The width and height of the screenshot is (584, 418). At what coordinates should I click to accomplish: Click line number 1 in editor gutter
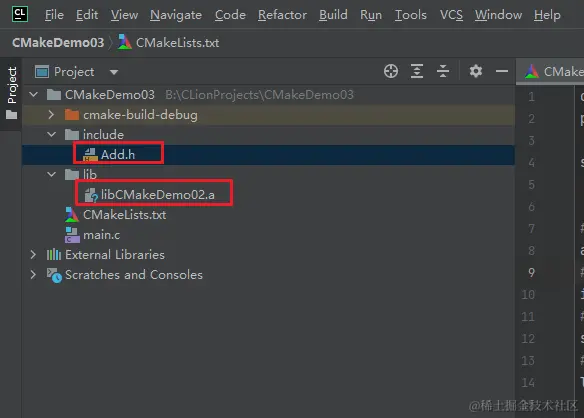531,97
